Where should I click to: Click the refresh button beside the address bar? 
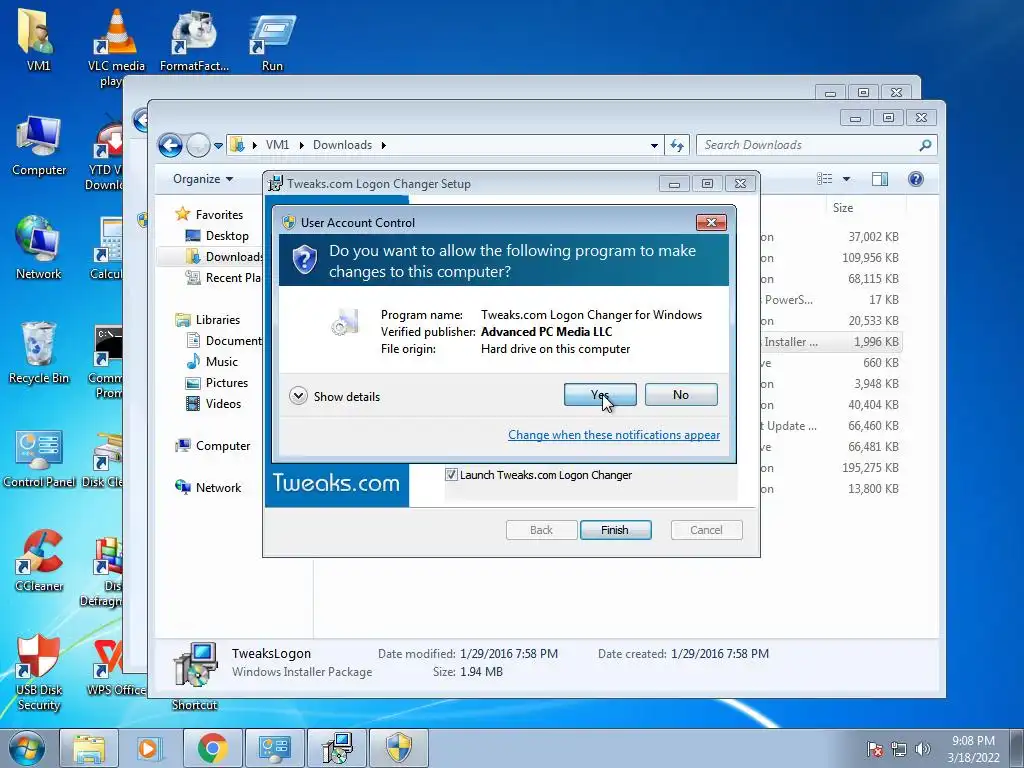tap(677, 145)
